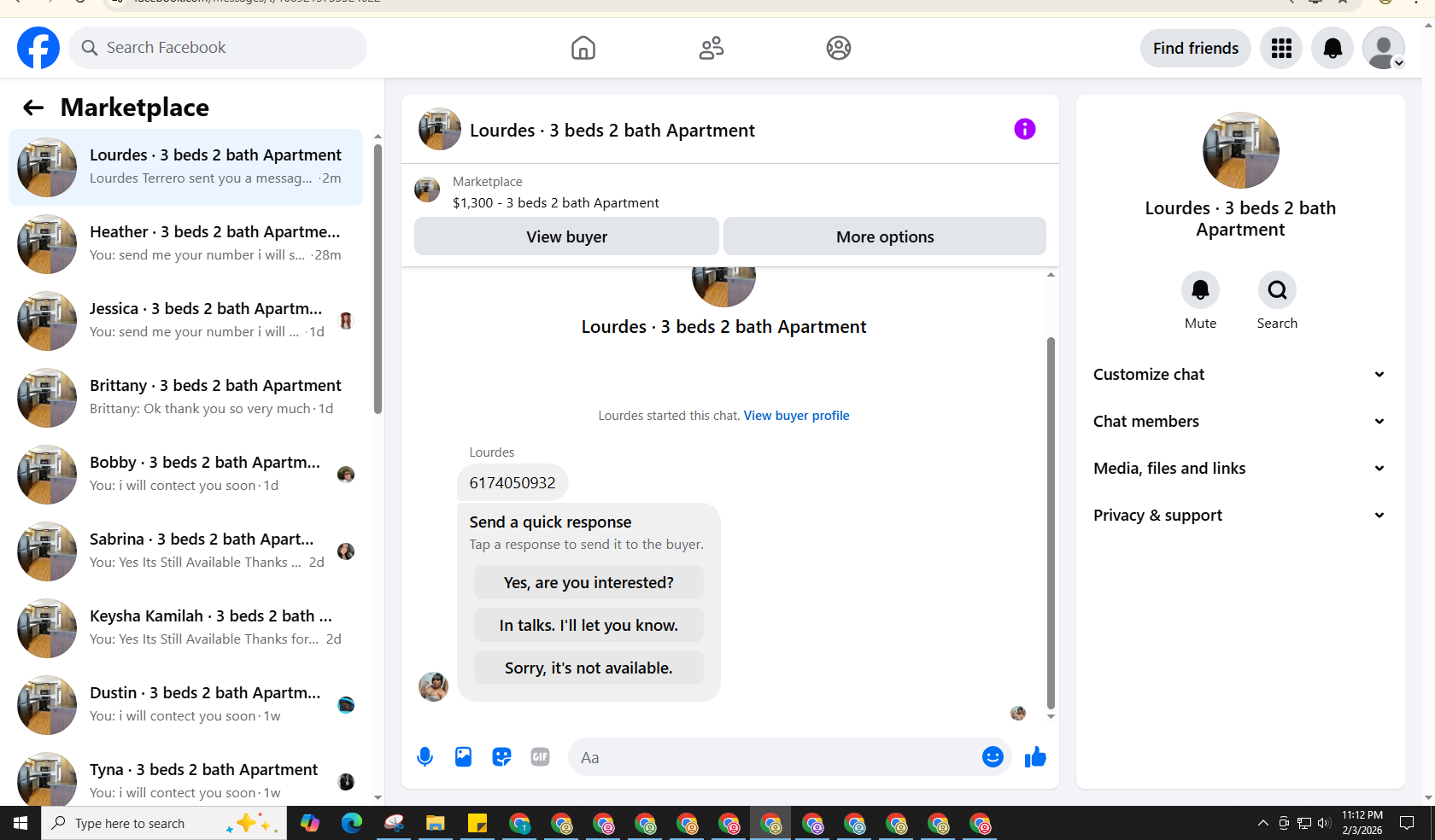This screenshot has width=1435, height=840.
Task: Send quick reply 'In talks. I'll let you know.'
Action: point(589,625)
